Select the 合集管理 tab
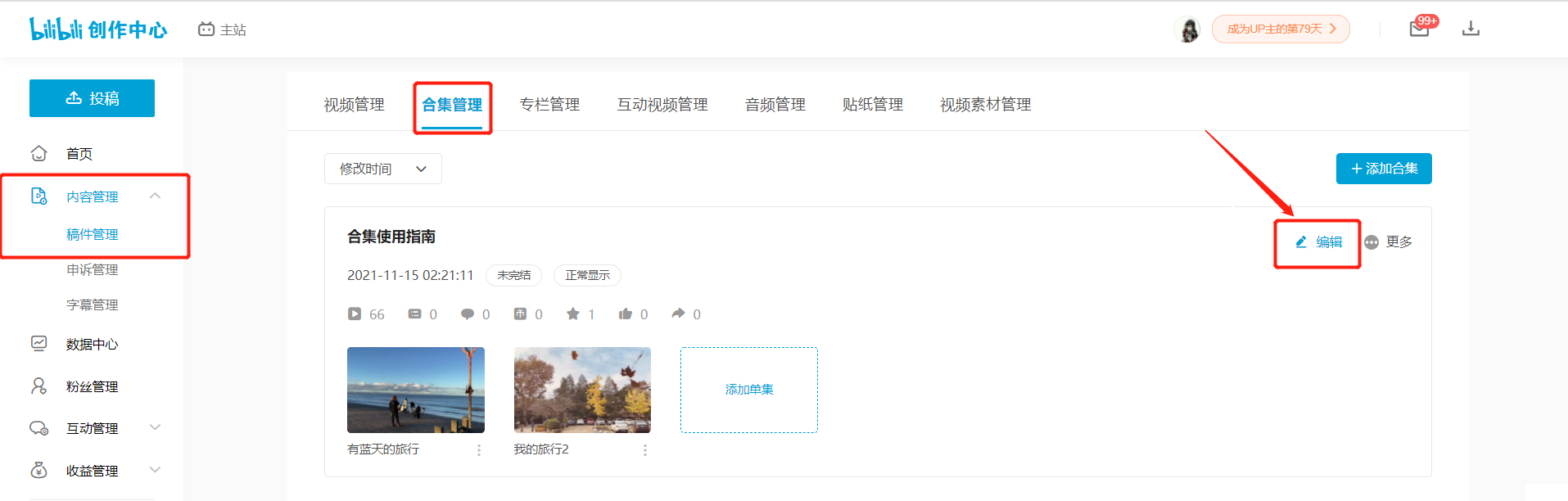 pyautogui.click(x=452, y=105)
